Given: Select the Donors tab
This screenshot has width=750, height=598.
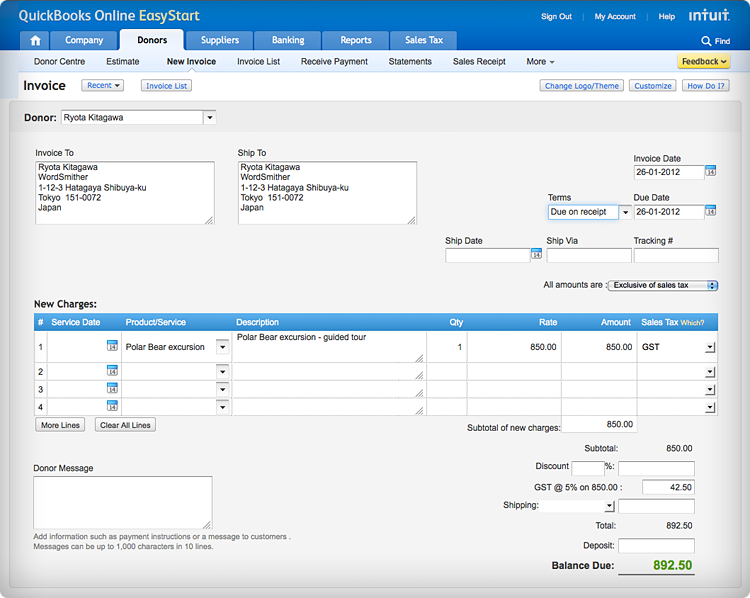Looking at the screenshot, I should [x=152, y=40].
